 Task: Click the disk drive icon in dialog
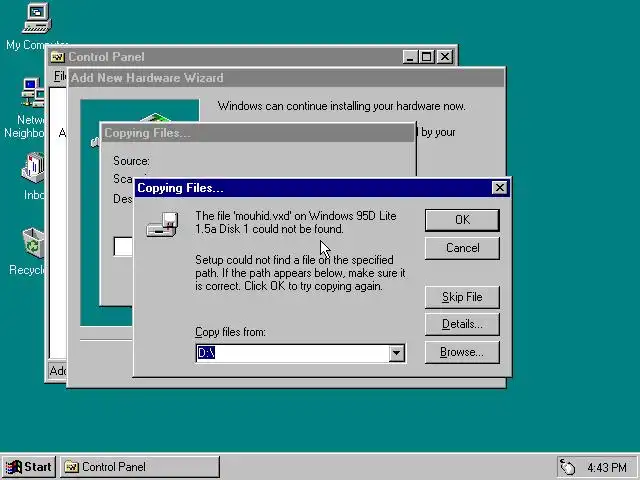(x=162, y=224)
